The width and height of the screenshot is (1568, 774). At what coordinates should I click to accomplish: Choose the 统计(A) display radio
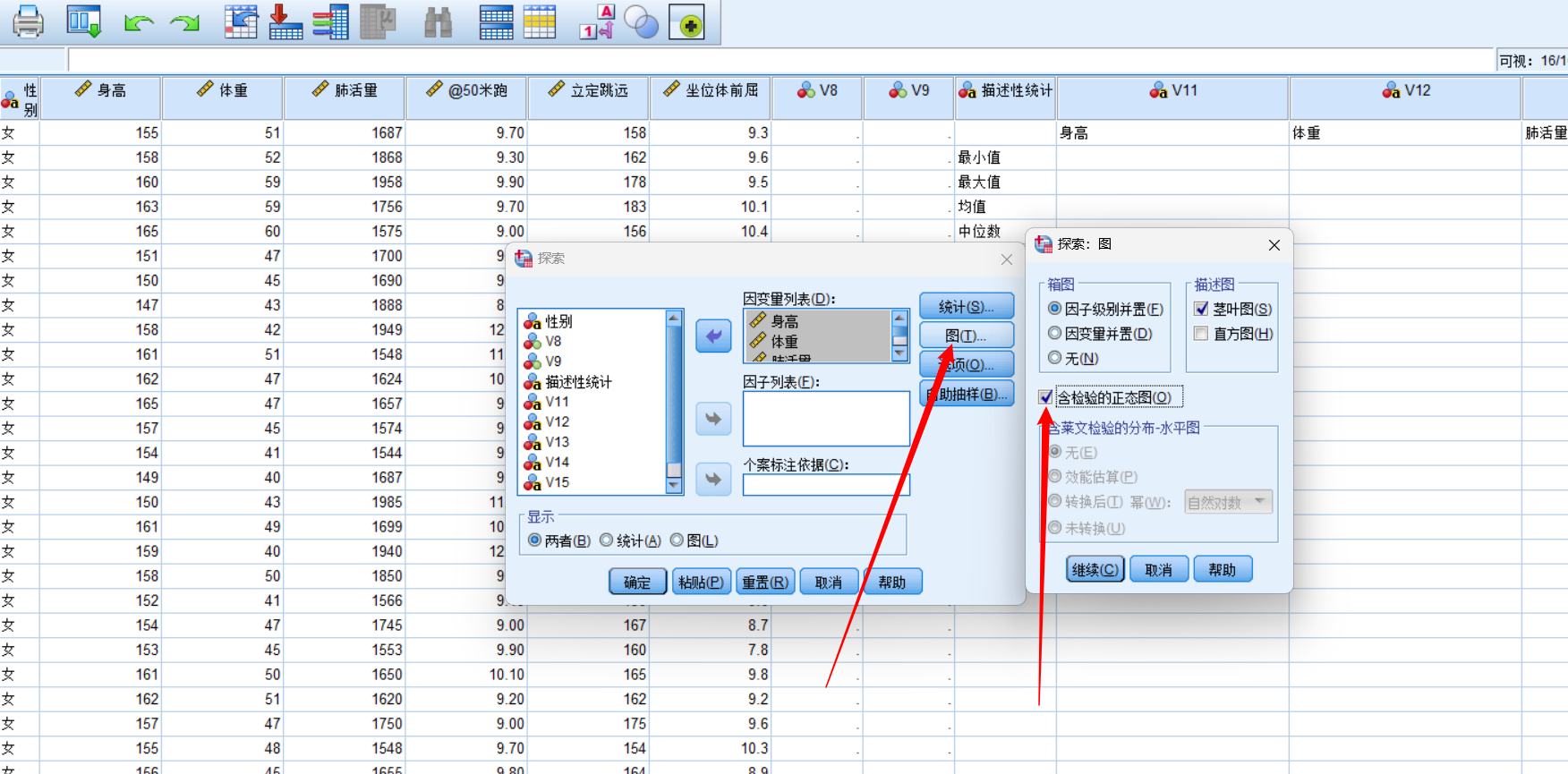(607, 540)
